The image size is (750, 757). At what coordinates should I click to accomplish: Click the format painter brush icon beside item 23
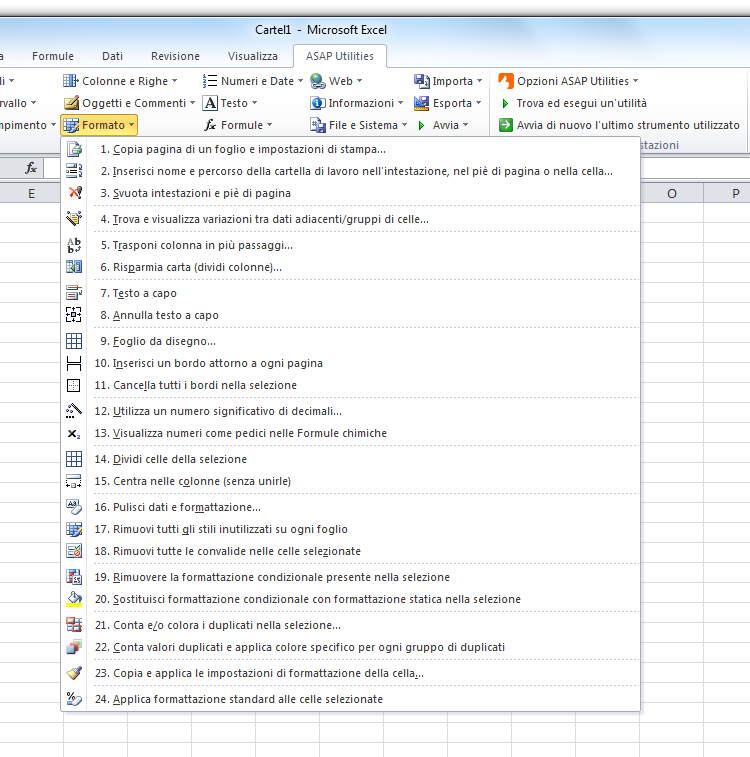pyautogui.click(x=74, y=673)
